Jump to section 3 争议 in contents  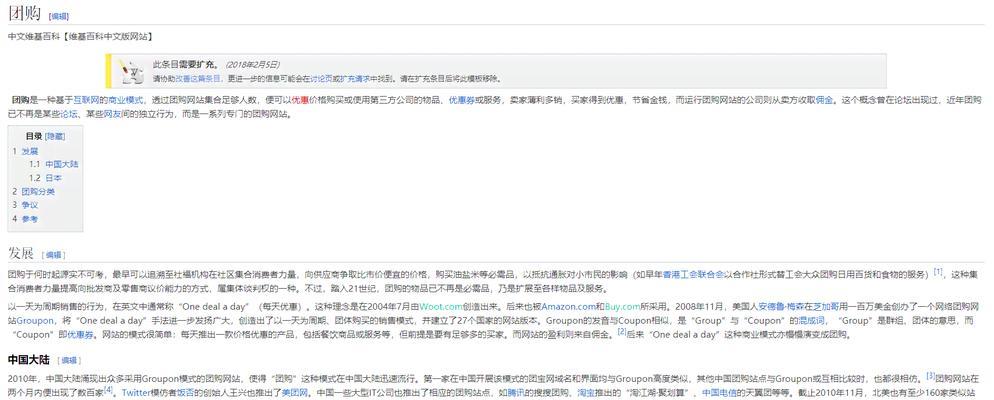pos(26,205)
